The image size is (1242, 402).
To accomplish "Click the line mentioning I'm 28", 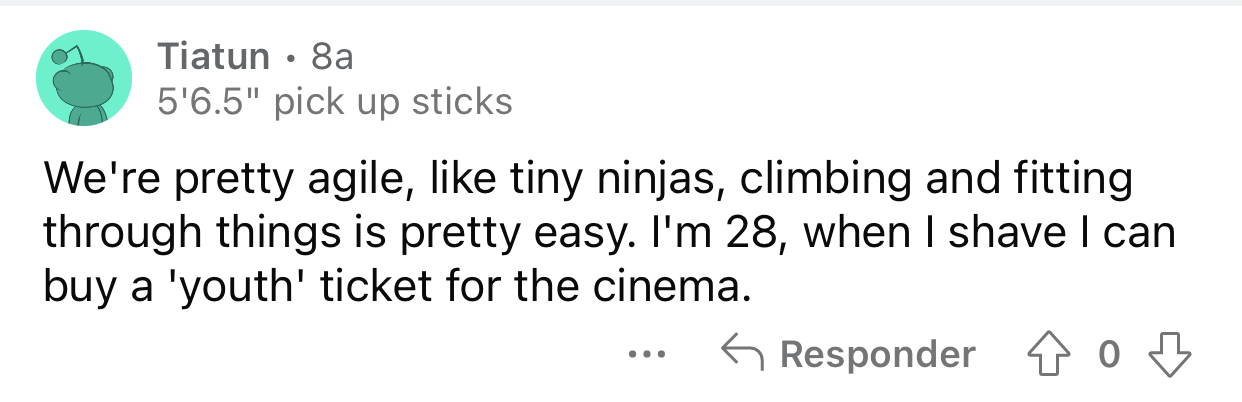I will click(x=609, y=235).
